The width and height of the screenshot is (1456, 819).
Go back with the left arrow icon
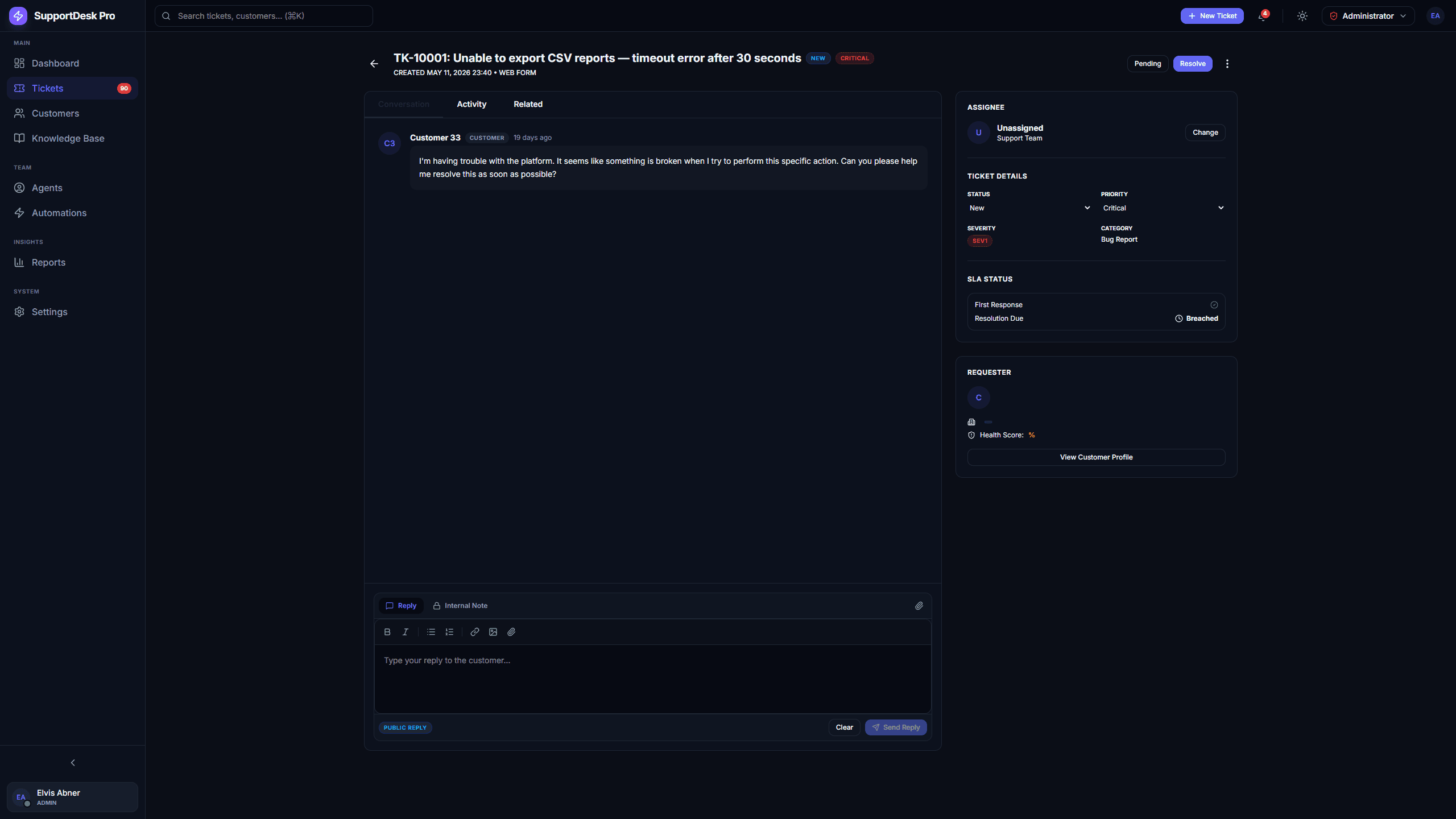click(374, 64)
